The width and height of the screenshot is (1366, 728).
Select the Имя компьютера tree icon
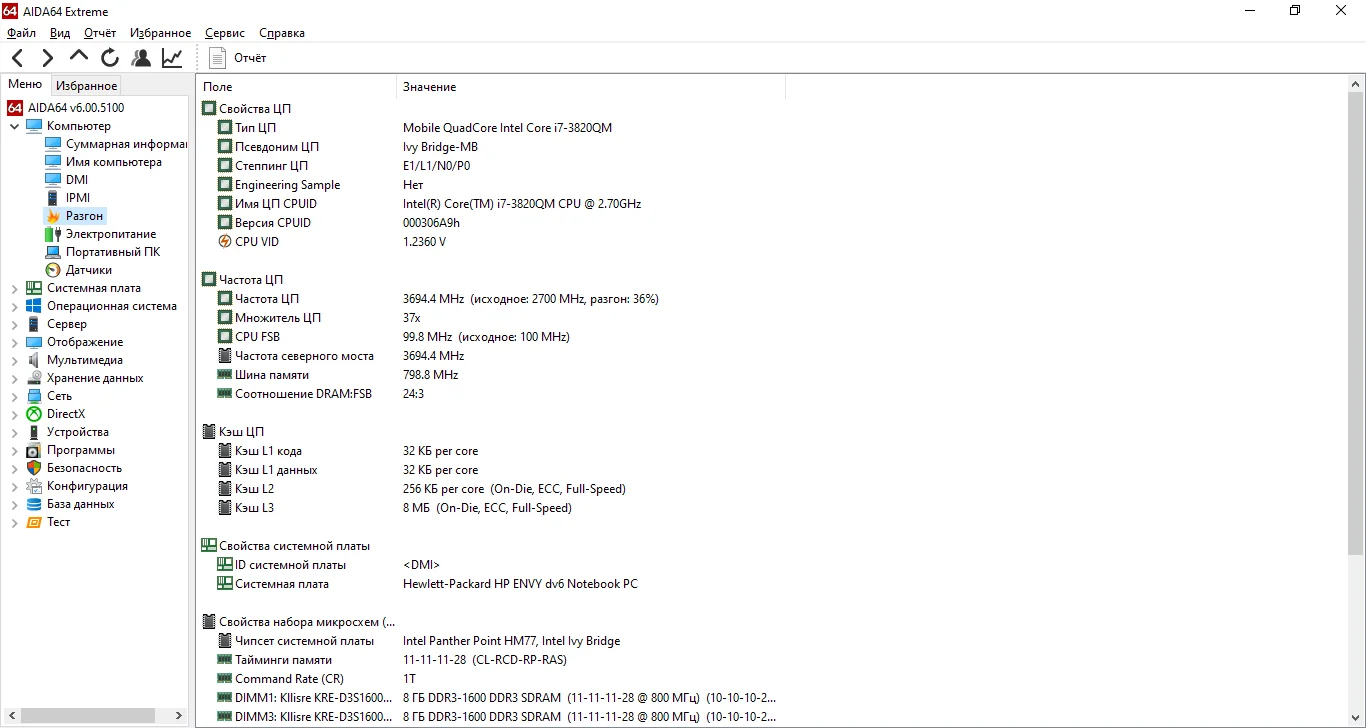pos(53,162)
